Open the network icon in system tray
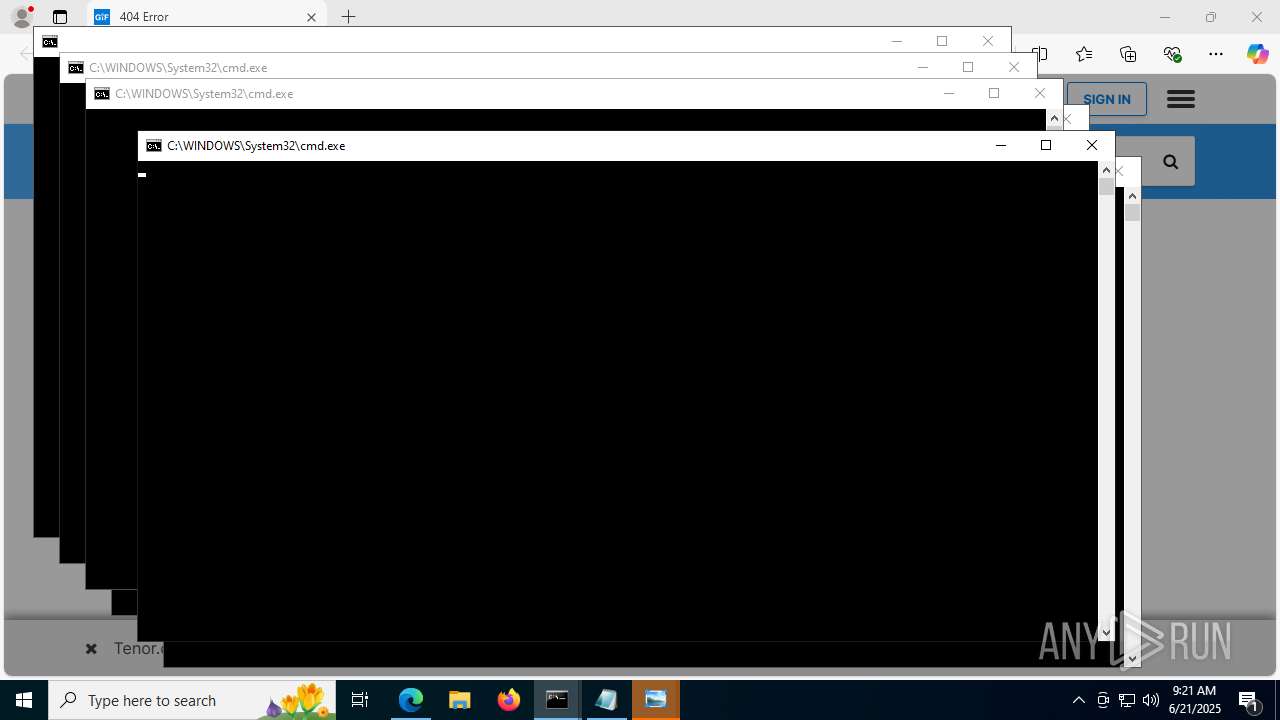Viewport: 1280px width, 720px height. (x=1127, y=700)
